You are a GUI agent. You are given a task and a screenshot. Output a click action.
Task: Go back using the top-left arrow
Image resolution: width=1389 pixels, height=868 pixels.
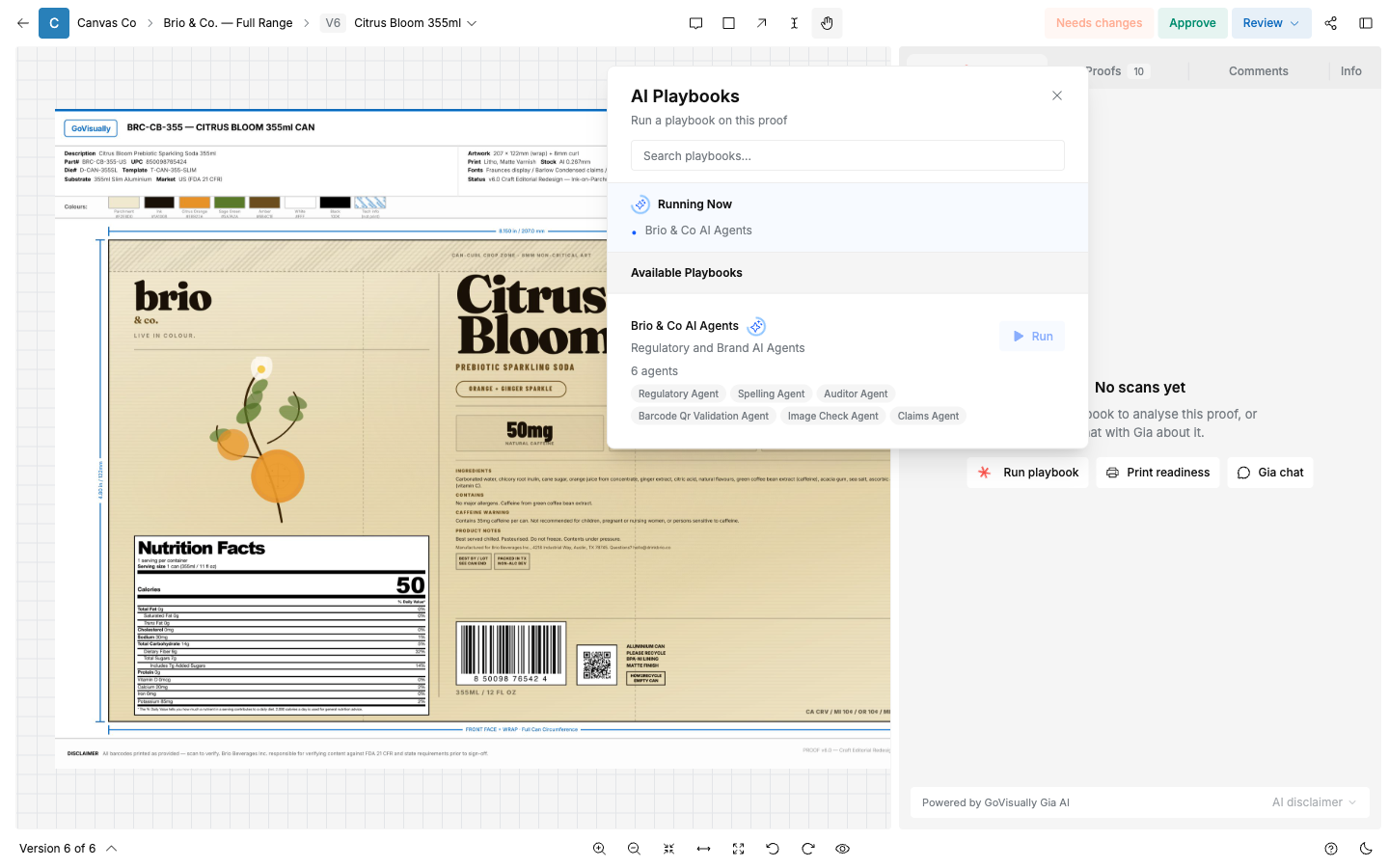click(x=23, y=23)
